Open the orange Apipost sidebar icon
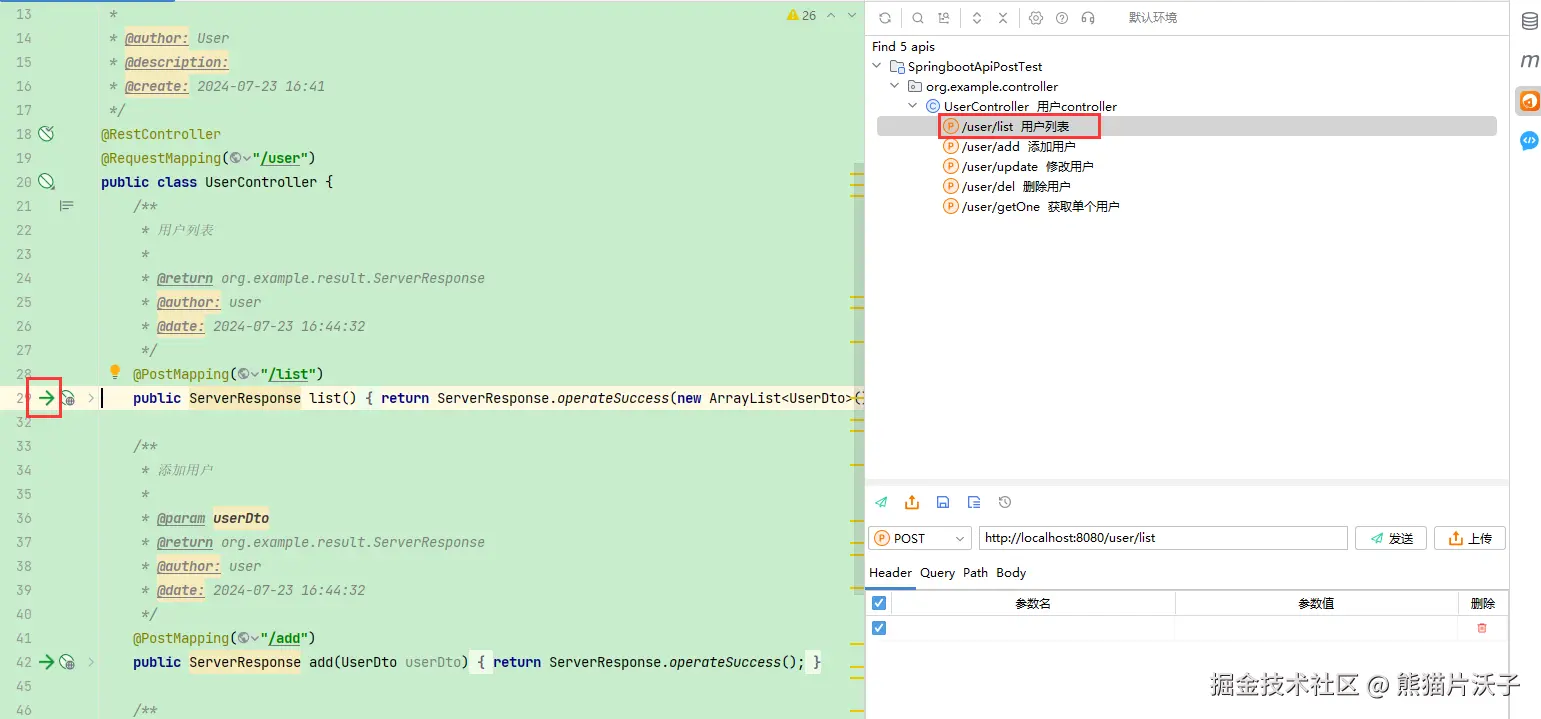 tap(1529, 101)
